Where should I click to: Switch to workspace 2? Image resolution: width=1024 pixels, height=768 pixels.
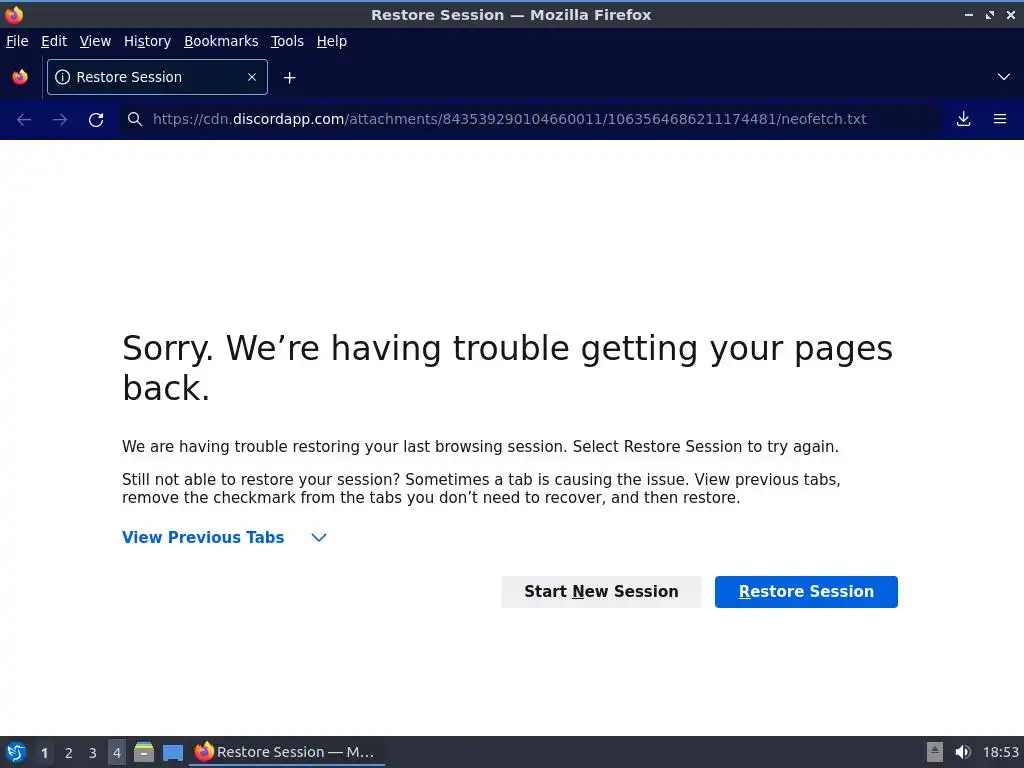coord(69,753)
